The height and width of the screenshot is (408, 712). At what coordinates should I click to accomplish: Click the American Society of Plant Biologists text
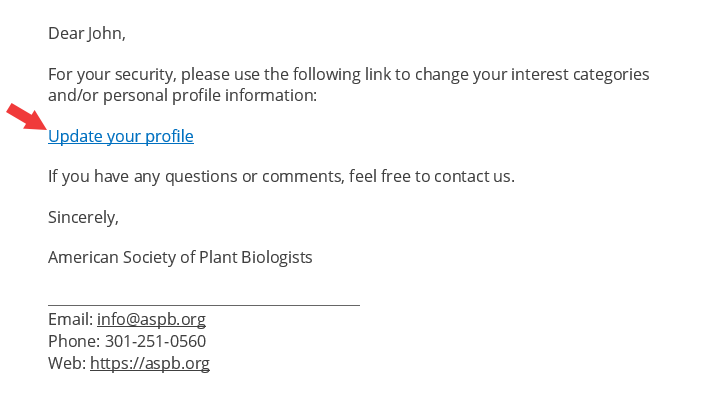point(180,258)
